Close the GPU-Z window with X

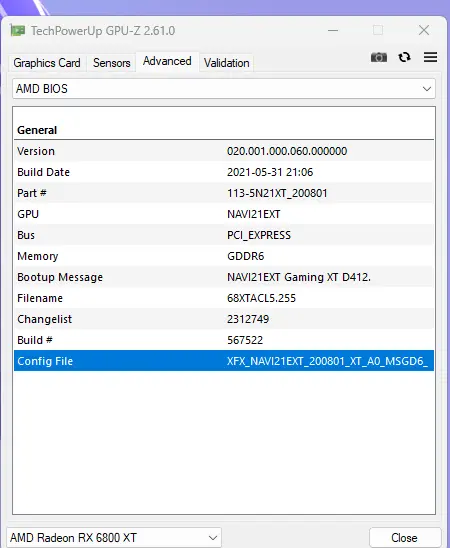click(x=424, y=30)
